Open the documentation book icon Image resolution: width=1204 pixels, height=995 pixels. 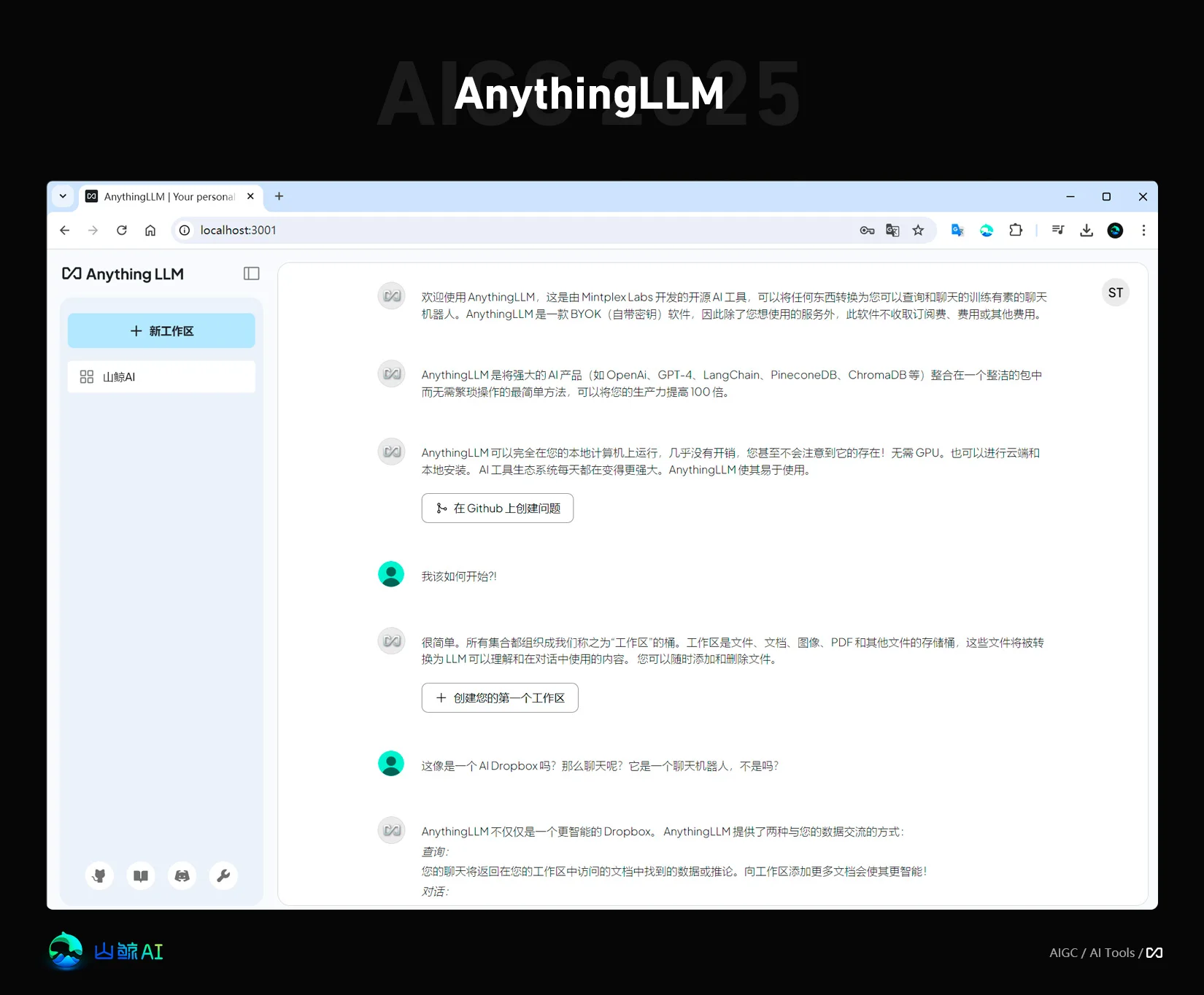141,875
